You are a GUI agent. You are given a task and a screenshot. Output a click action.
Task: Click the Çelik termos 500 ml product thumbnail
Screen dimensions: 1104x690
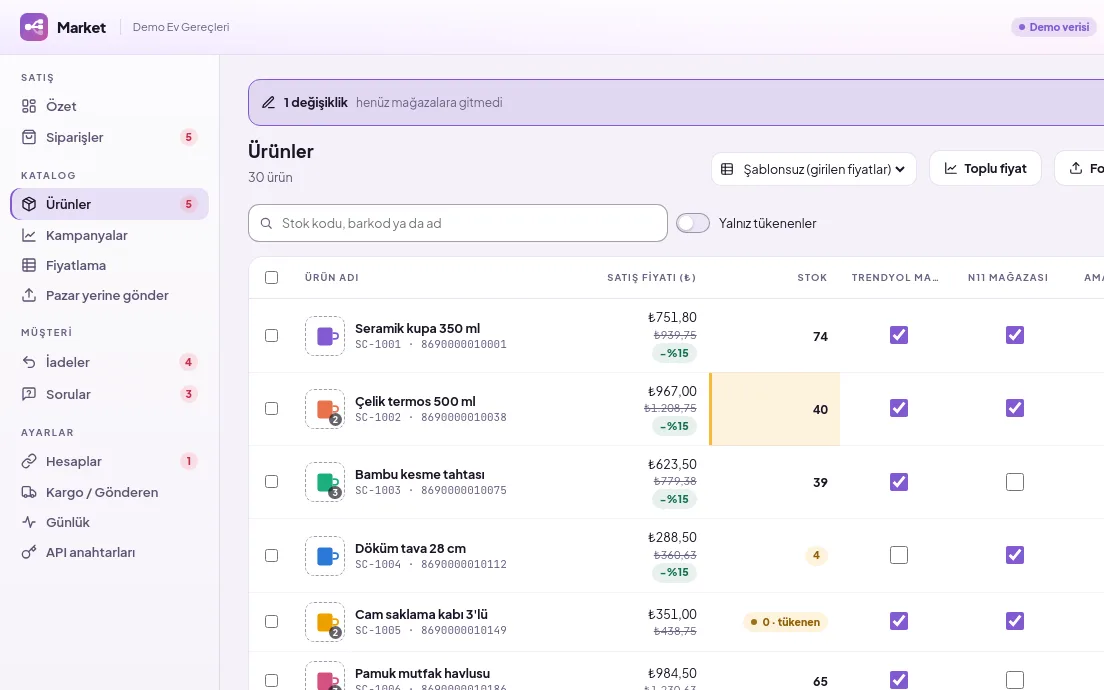(x=325, y=409)
